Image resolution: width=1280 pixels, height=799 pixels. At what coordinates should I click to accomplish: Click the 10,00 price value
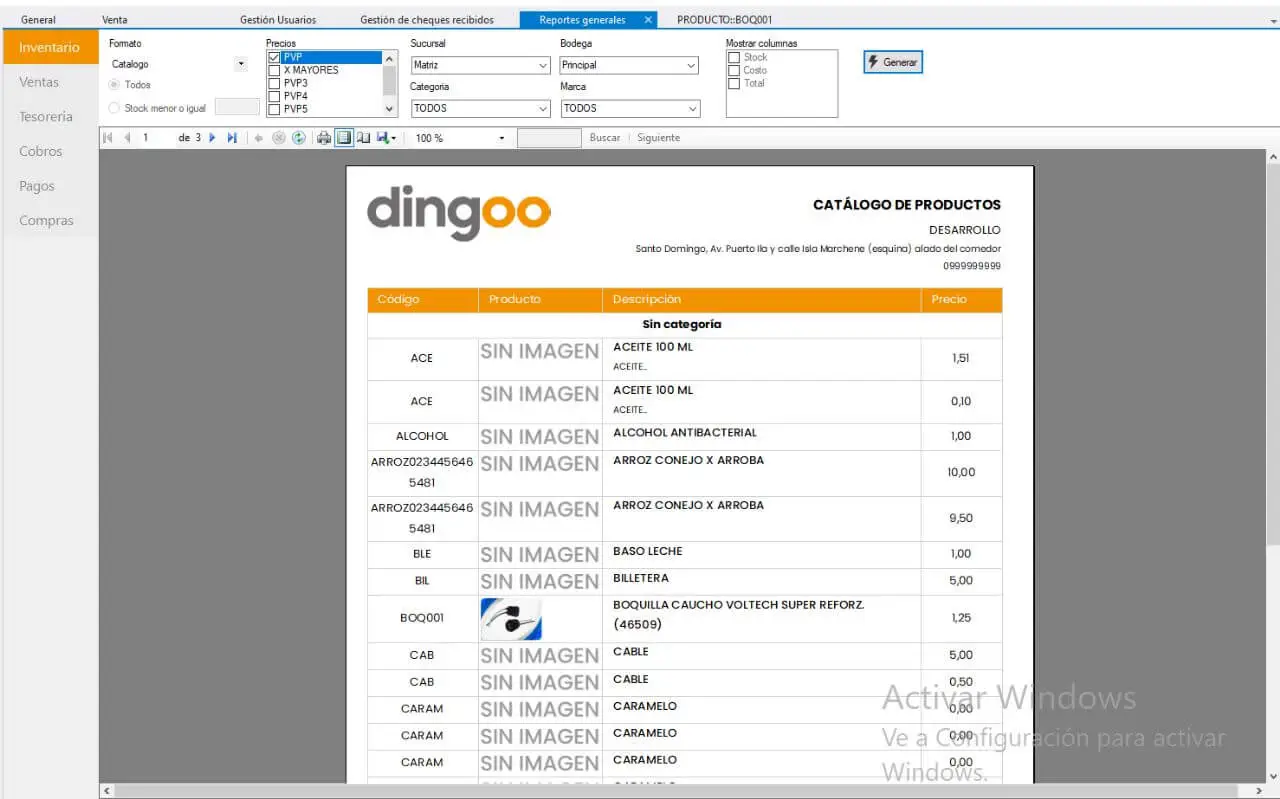(961, 472)
